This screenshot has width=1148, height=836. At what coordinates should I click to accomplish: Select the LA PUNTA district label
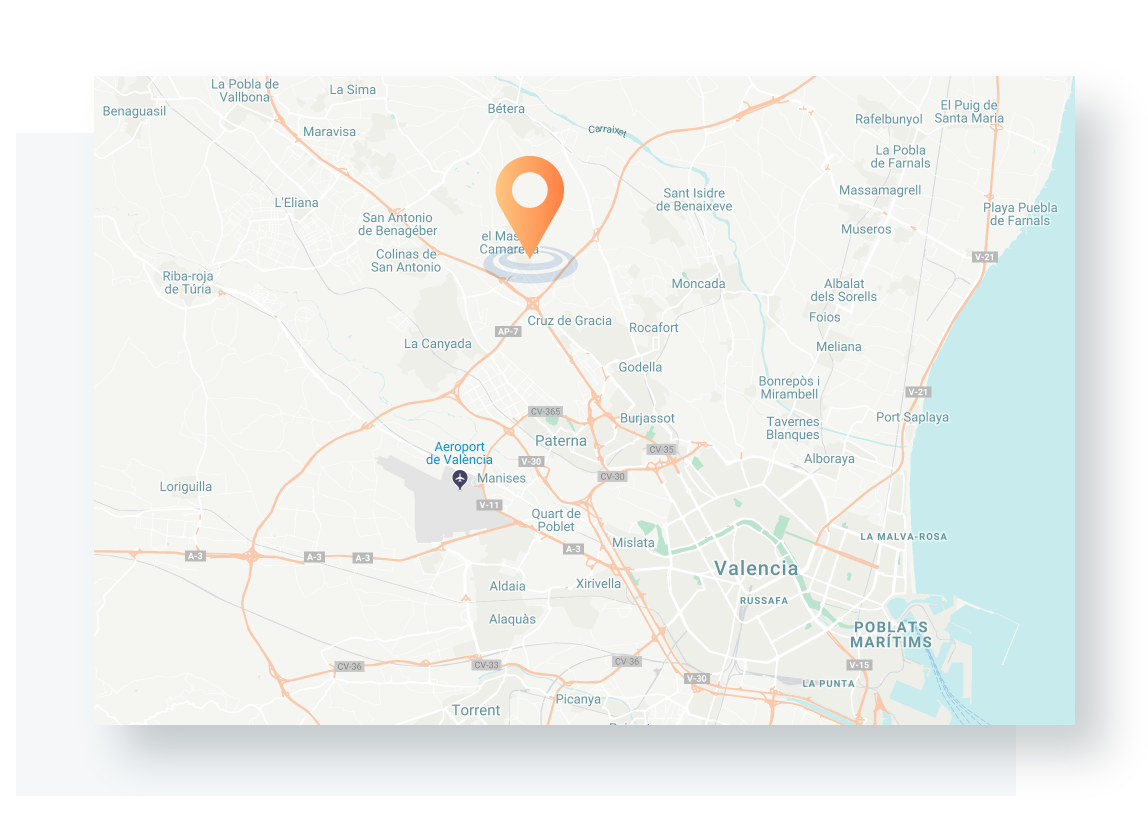pos(828,683)
